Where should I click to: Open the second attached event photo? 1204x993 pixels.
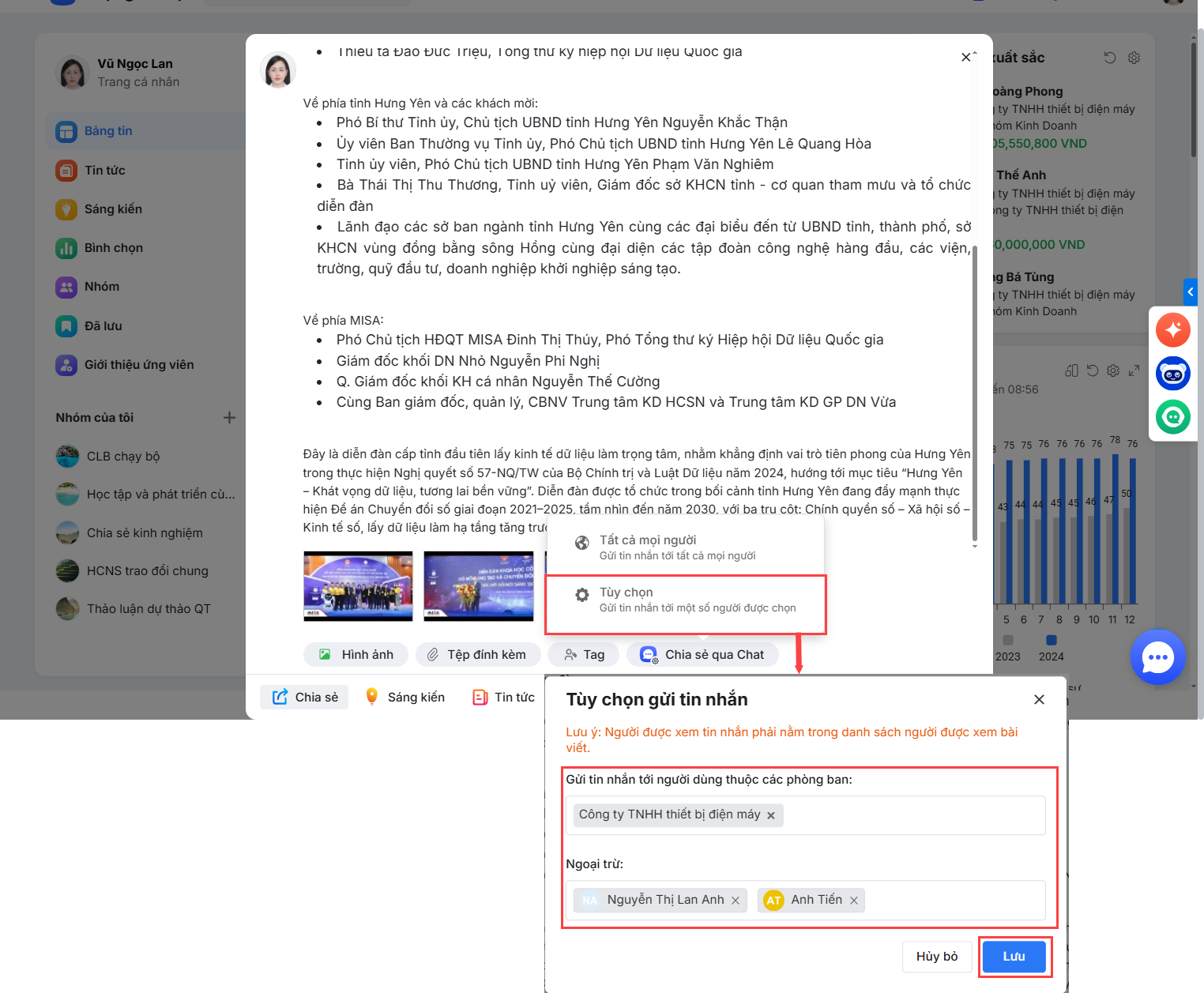(x=479, y=586)
